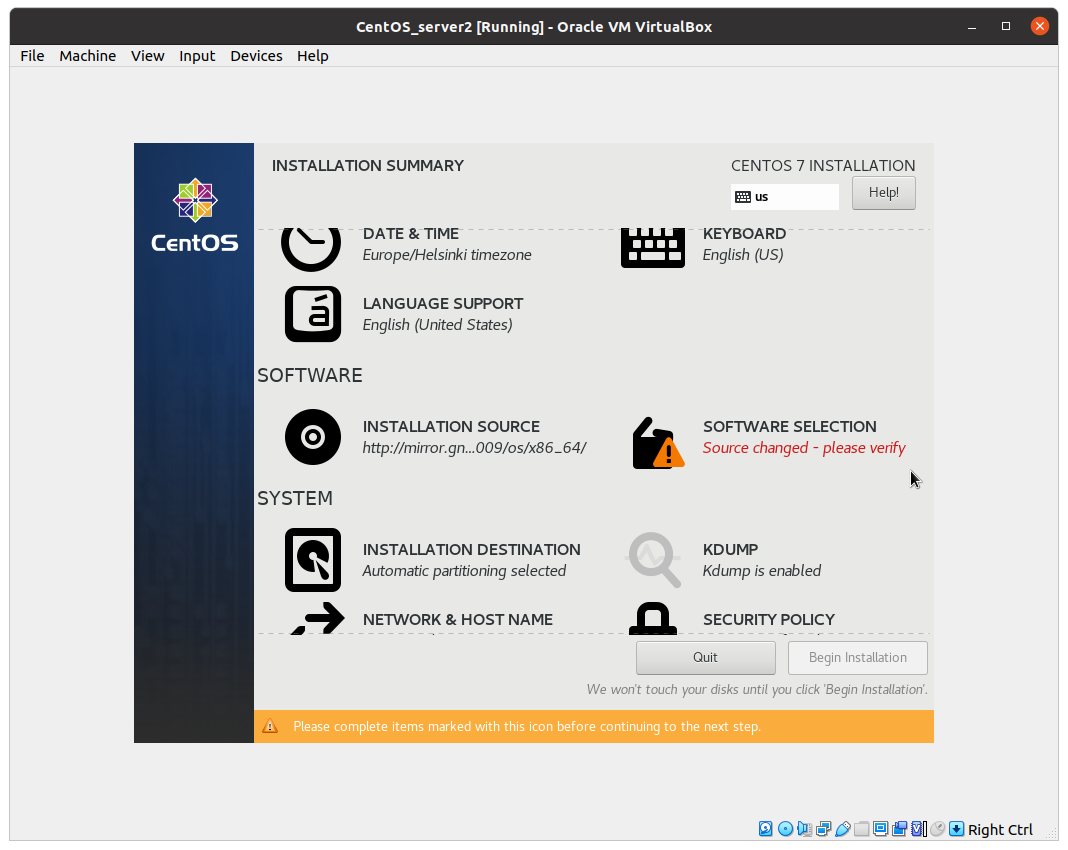1068x850 pixels.
Task: Click VirtualBox audio status icon
Action: tap(804, 829)
